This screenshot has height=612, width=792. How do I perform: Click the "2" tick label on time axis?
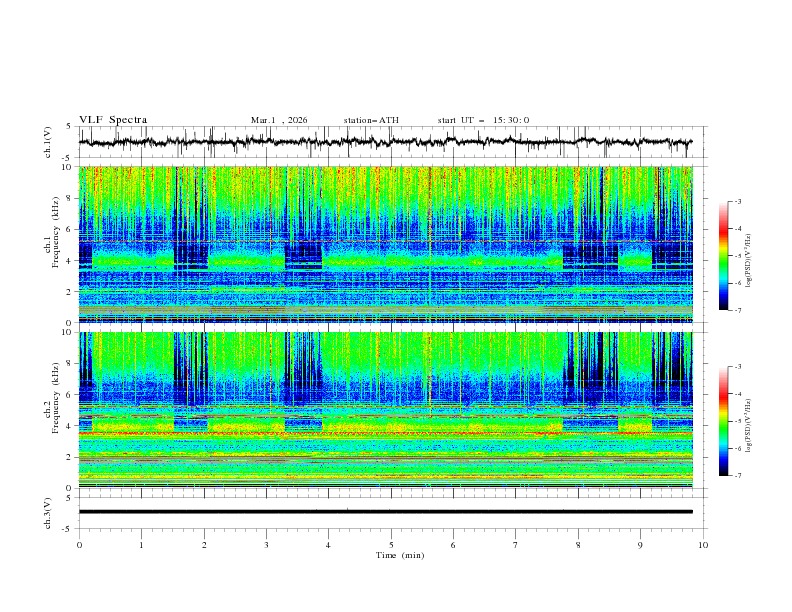coord(204,545)
